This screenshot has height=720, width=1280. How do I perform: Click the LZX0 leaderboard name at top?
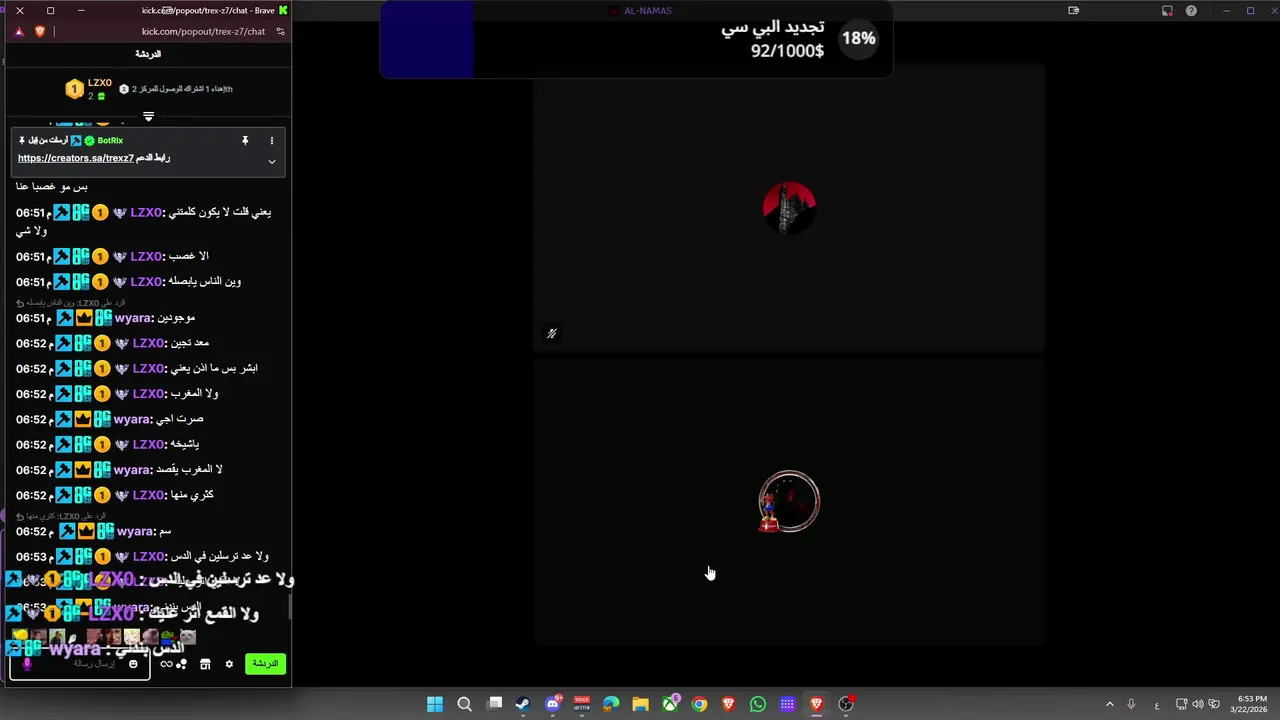pos(100,83)
